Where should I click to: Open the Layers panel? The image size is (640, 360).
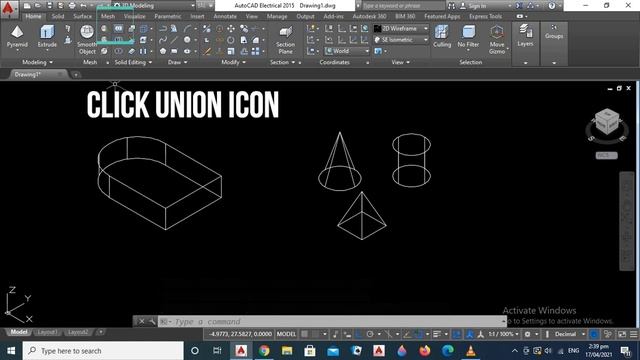click(x=525, y=36)
